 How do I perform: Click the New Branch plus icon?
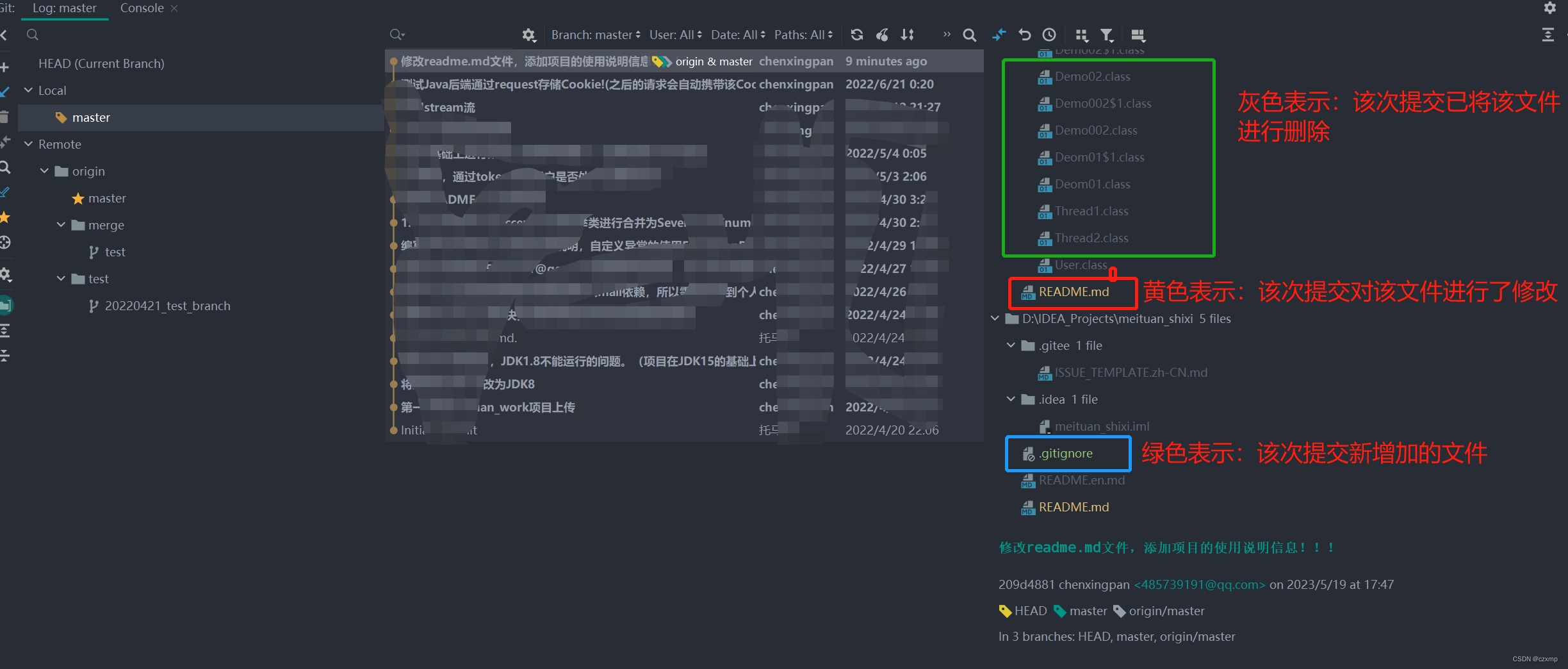(x=4, y=67)
